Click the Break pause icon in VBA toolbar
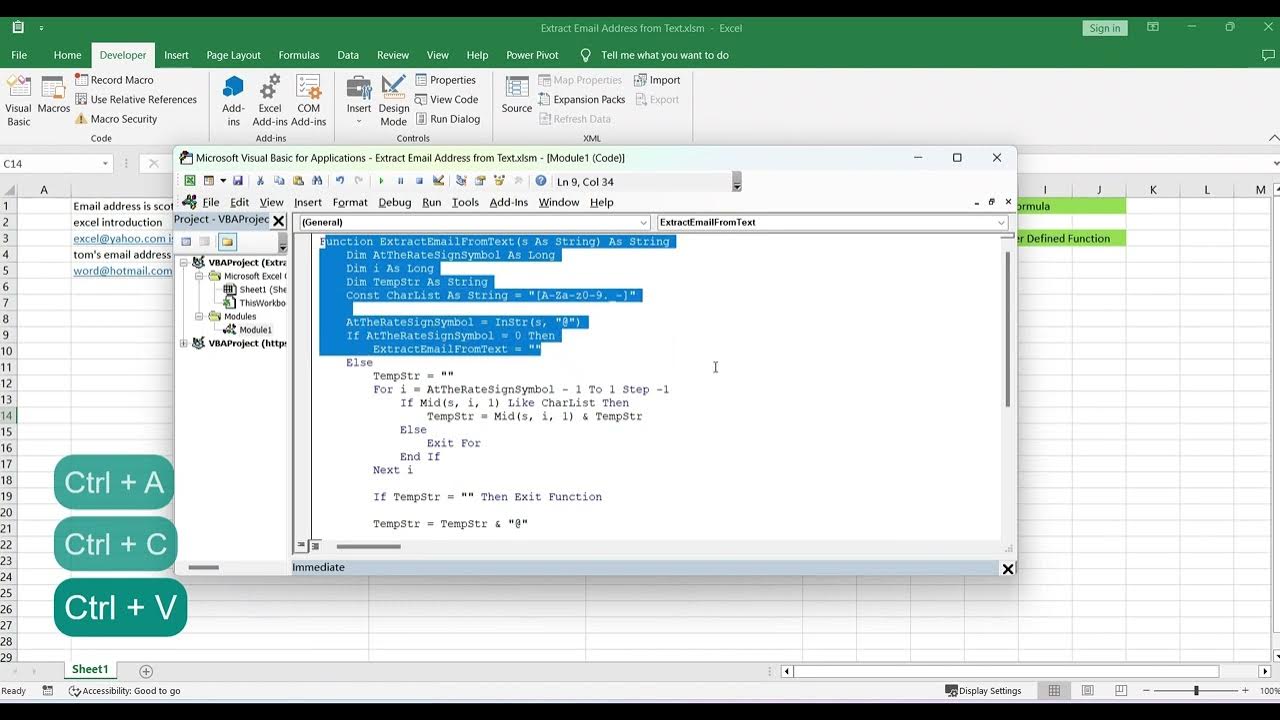 tap(400, 181)
